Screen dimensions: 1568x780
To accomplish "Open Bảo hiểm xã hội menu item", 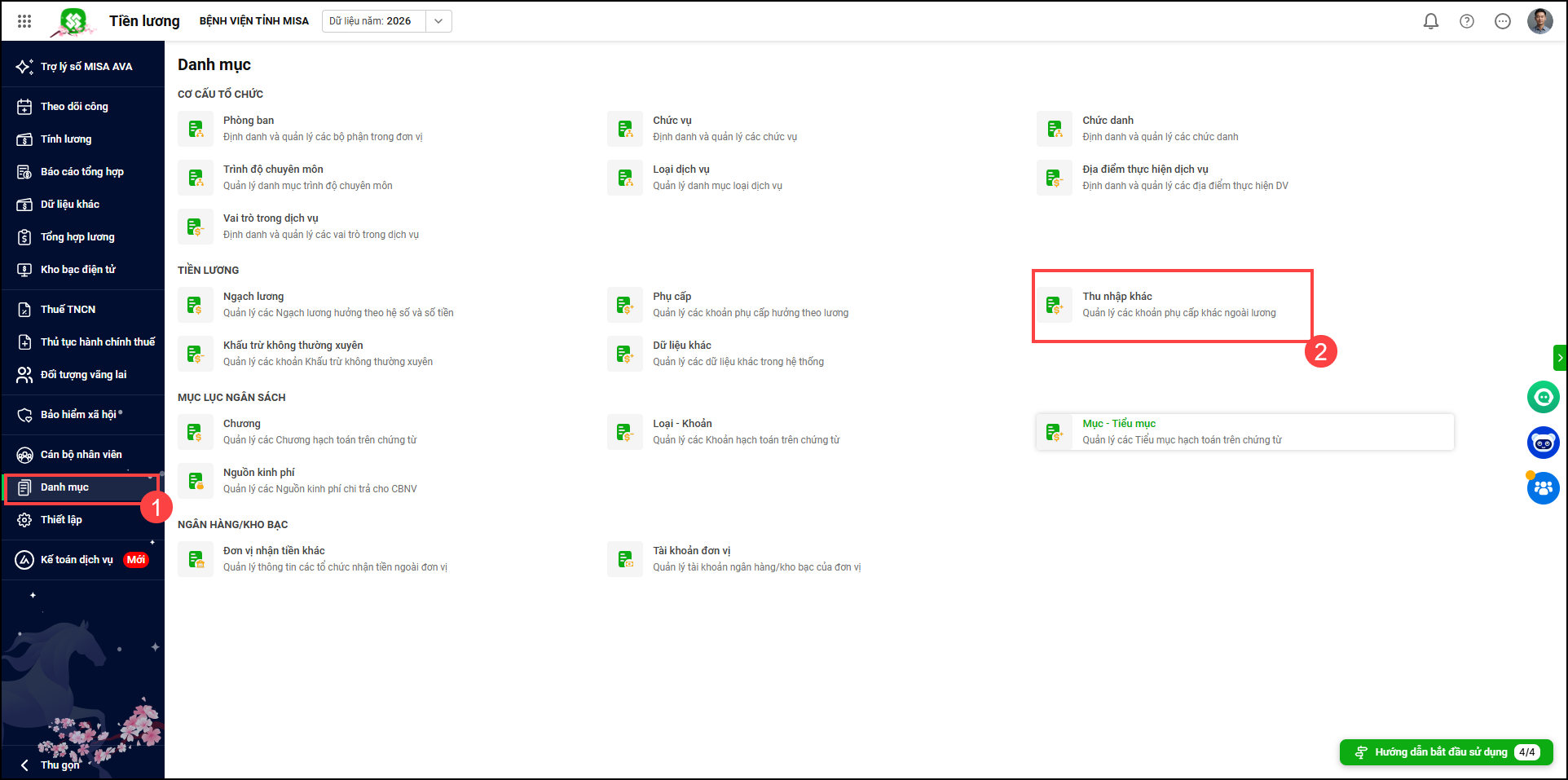I will 78,415.
